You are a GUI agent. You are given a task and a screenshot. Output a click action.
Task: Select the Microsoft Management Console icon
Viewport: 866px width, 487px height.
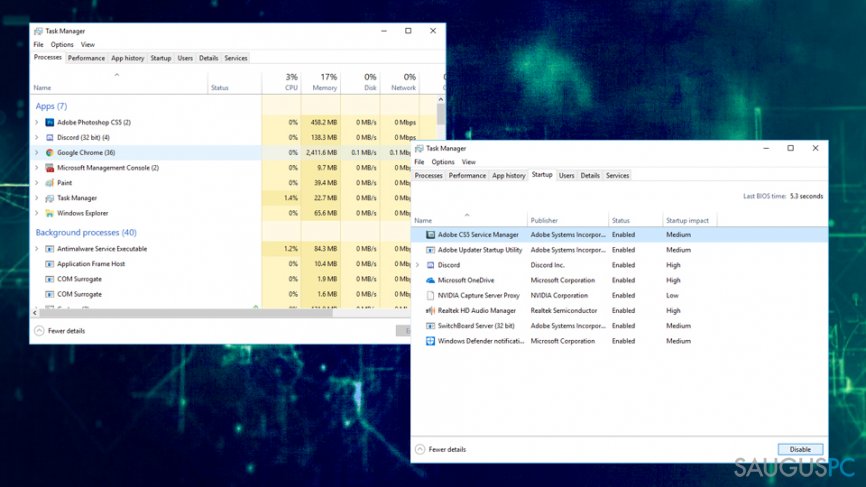[x=50, y=167]
